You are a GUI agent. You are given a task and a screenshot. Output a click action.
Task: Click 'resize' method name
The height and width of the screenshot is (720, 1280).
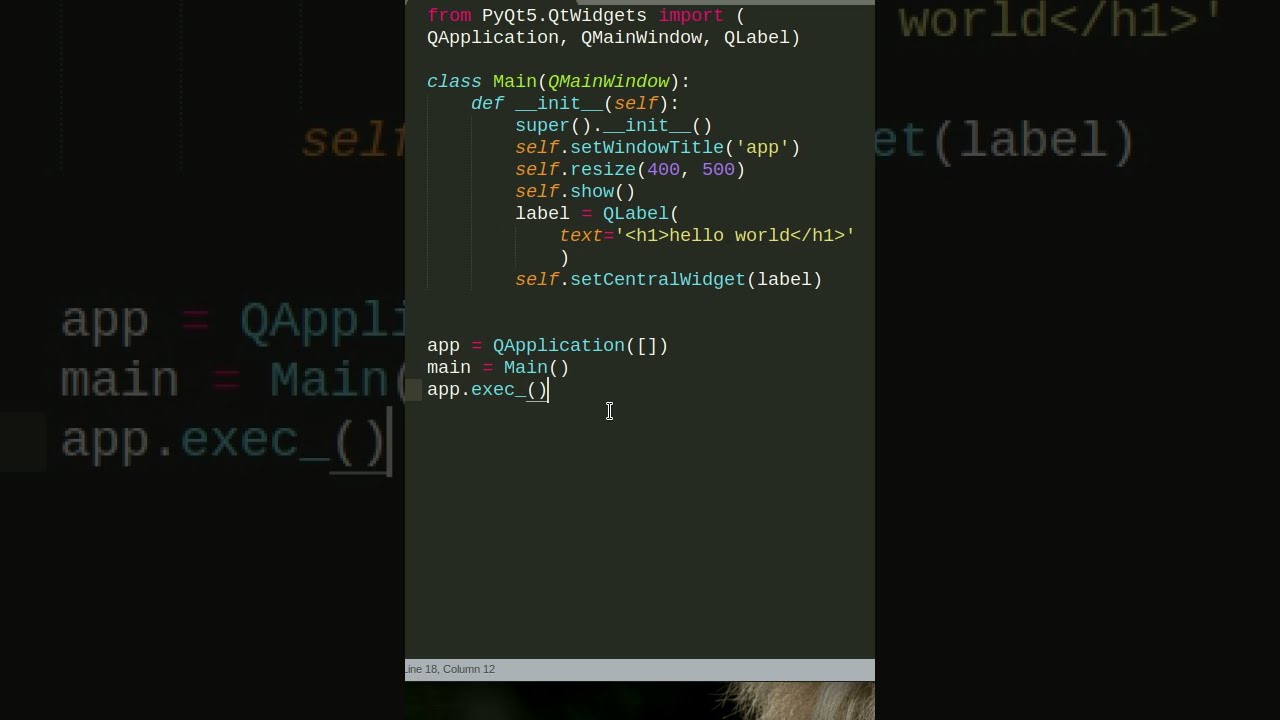coord(603,169)
